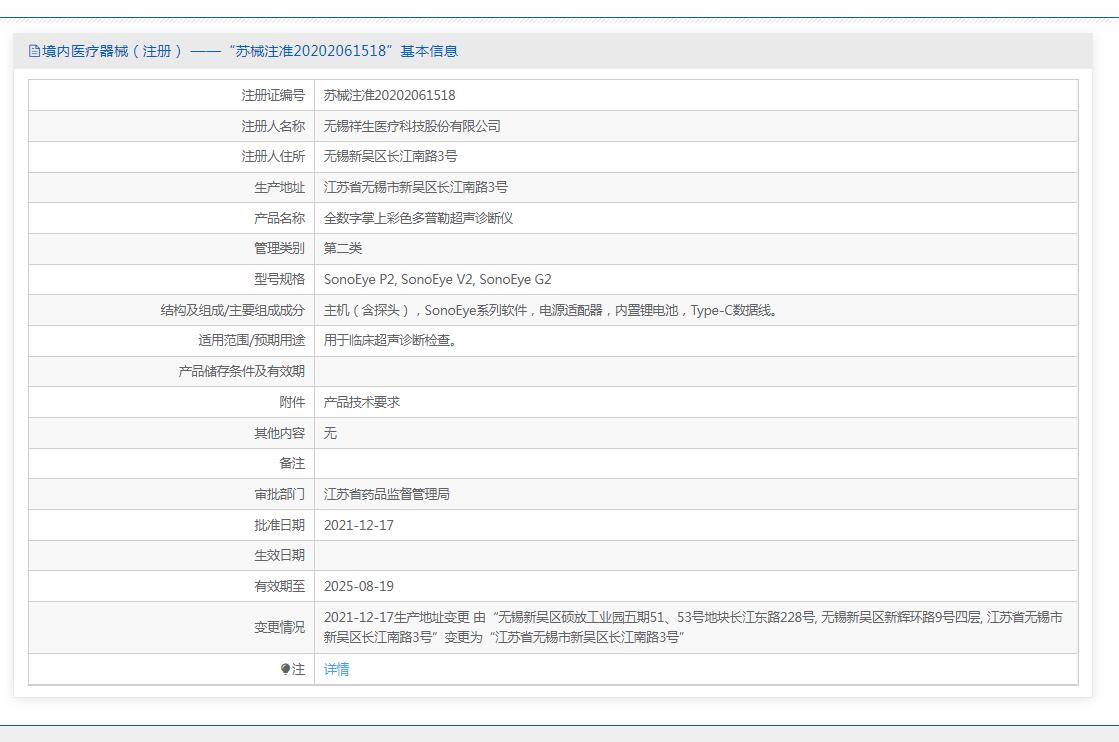Viewport: 1119px width, 742px height.
Task: Select management class value 第二类
Action: [x=343, y=248]
